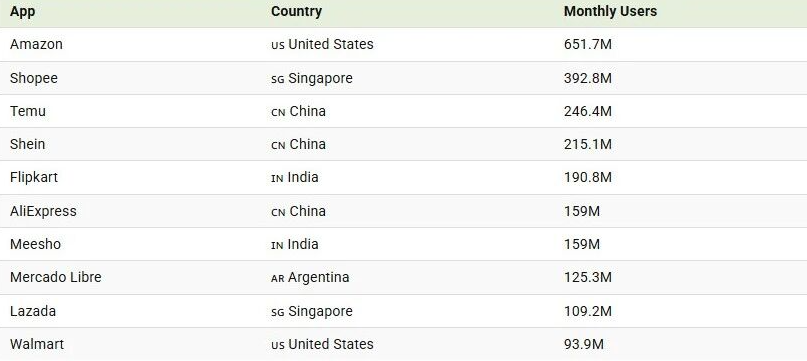The image size is (807, 361).
Task: Select the 651.7M monthly users value
Action: click(588, 44)
